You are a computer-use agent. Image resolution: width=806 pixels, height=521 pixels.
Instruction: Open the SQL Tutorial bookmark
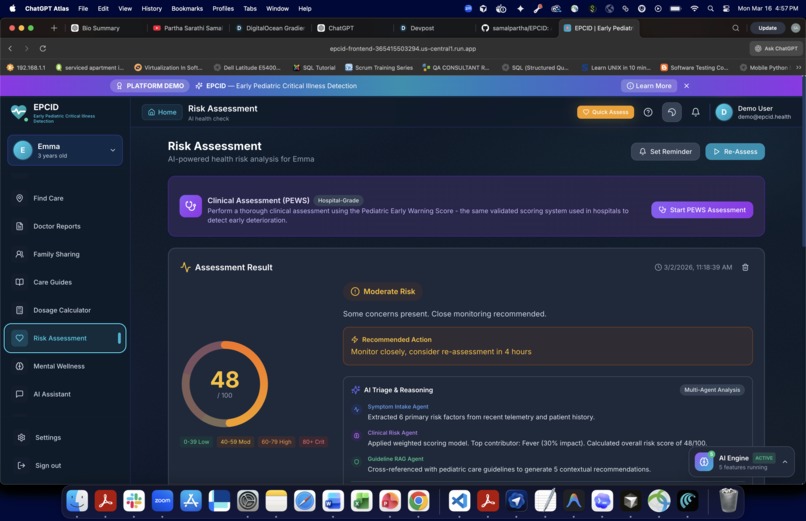(x=314, y=67)
